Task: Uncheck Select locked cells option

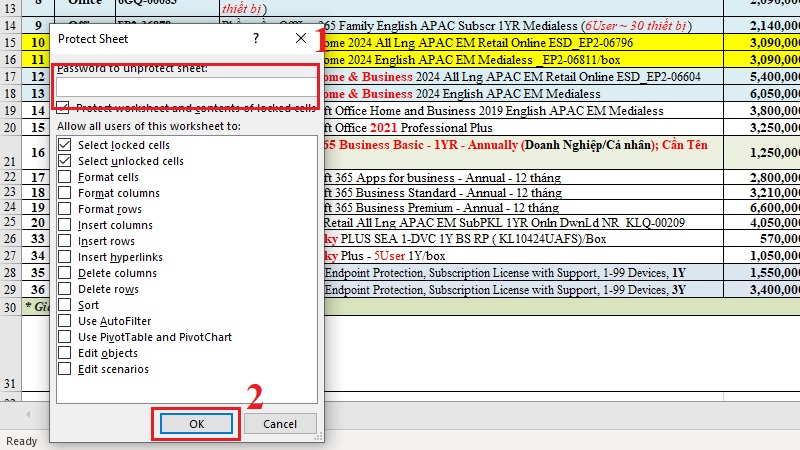Action: pos(64,145)
